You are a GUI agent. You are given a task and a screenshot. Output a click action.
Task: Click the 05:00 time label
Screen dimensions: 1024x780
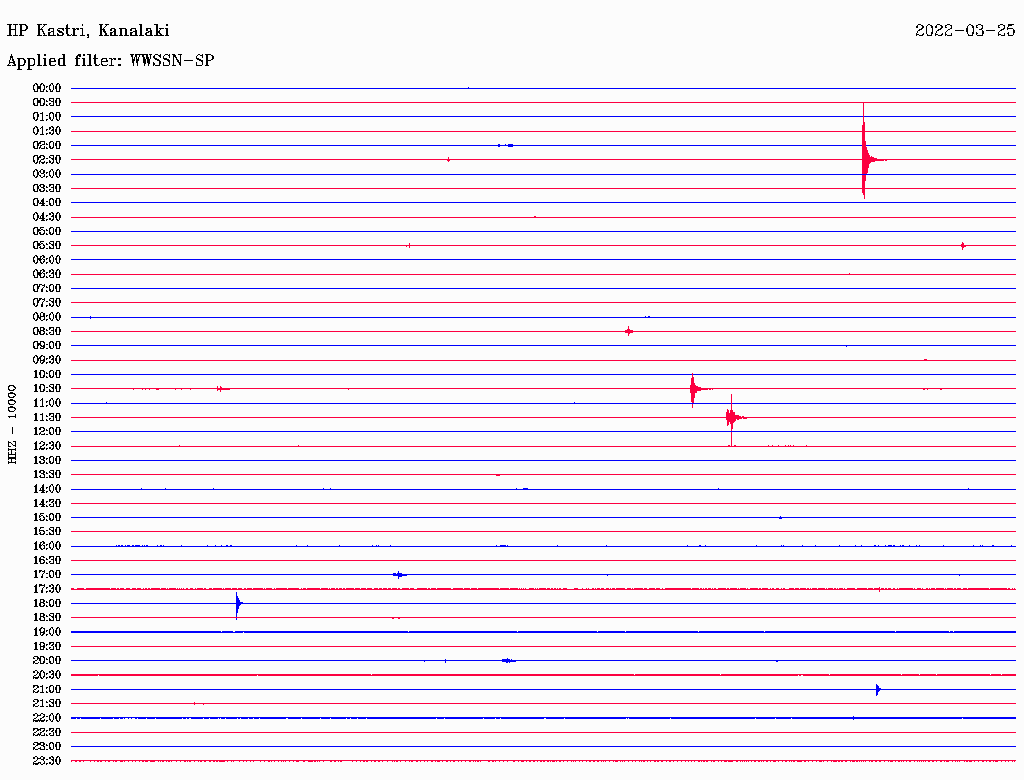click(47, 231)
